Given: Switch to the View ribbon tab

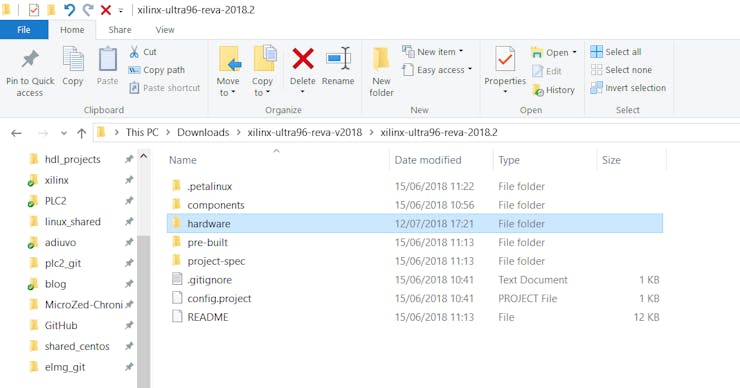Looking at the screenshot, I should click(x=165, y=30).
